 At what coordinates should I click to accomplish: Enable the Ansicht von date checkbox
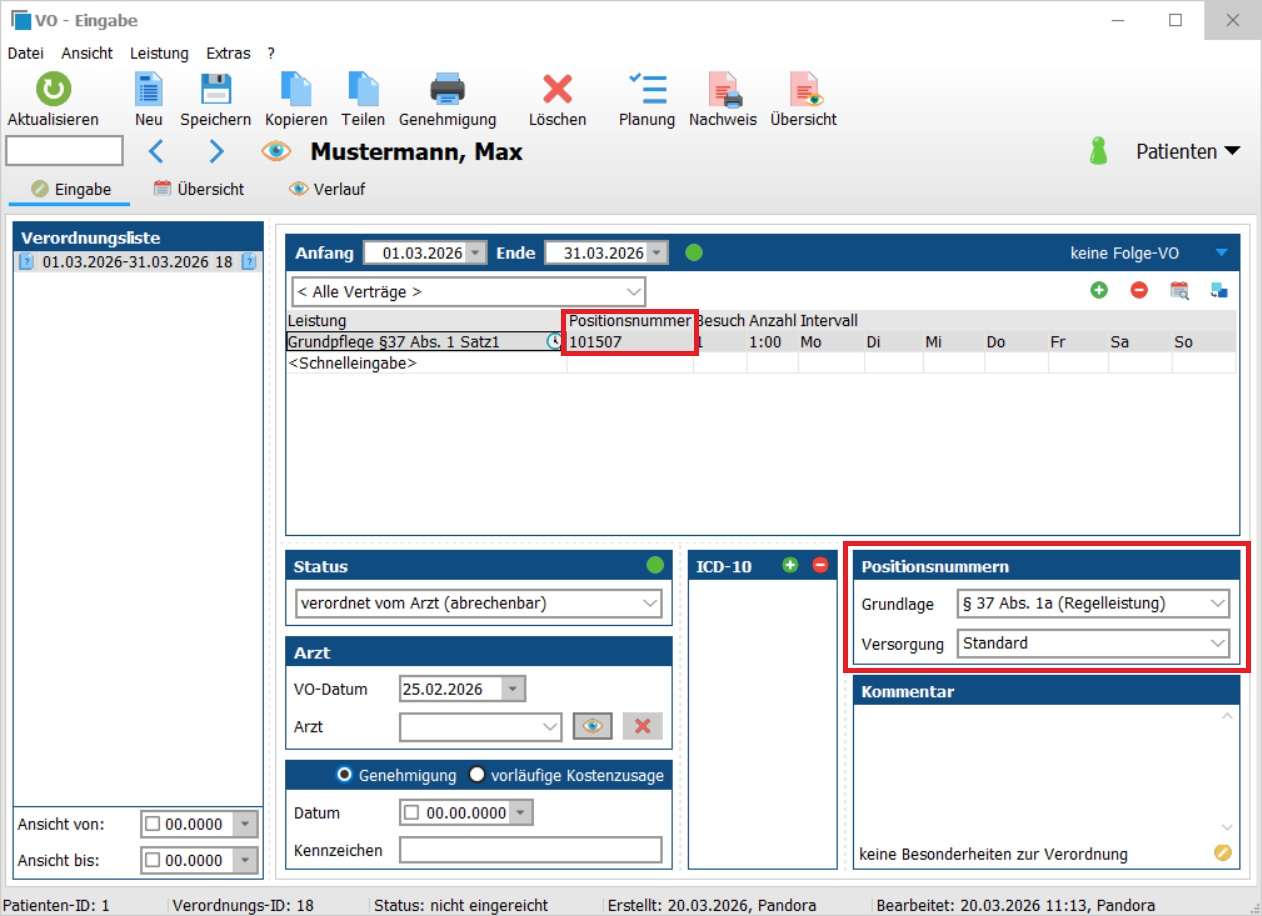tap(153, 824)
